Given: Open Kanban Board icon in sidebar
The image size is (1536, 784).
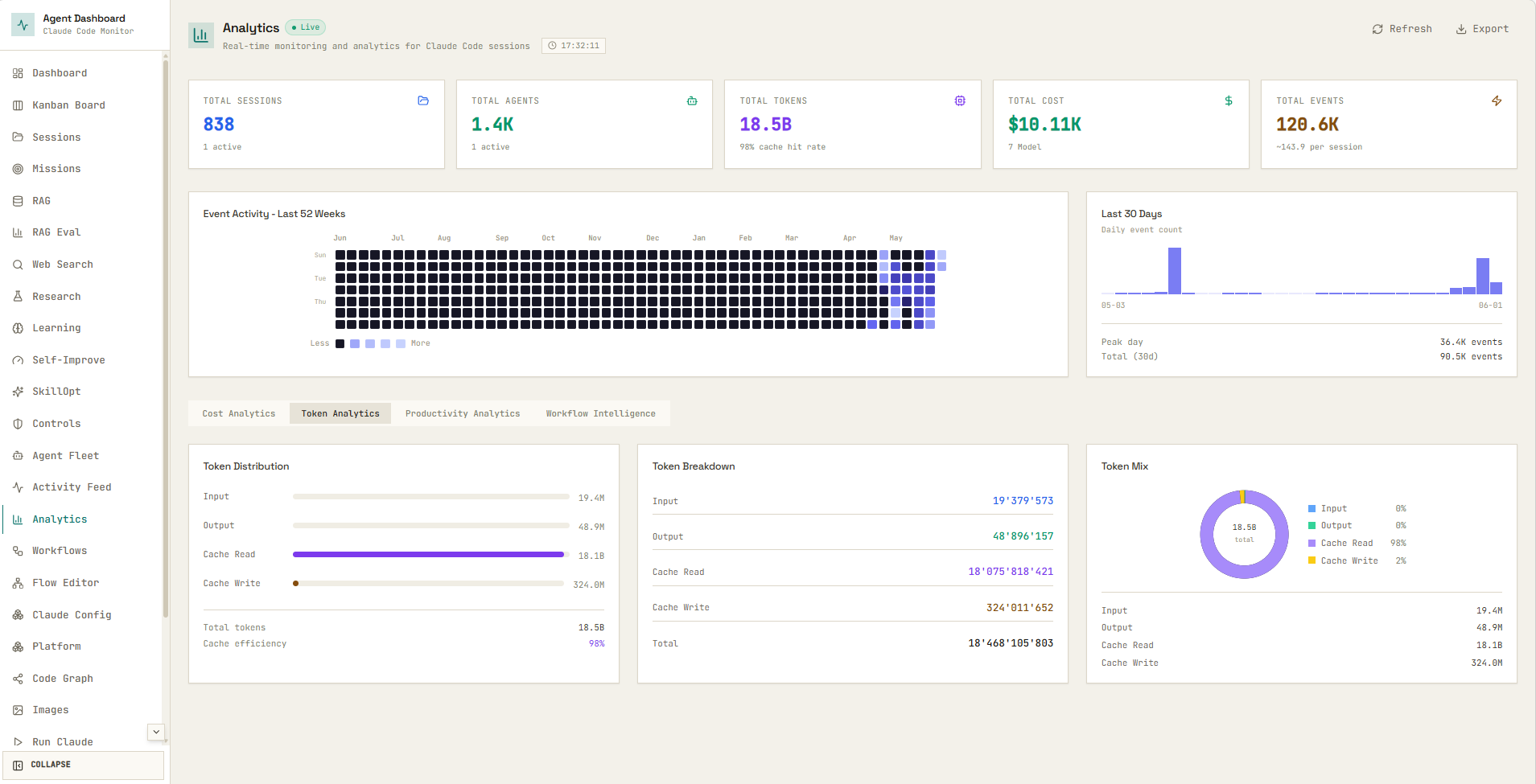Looking at the screenshot, I should pos(18,105).
